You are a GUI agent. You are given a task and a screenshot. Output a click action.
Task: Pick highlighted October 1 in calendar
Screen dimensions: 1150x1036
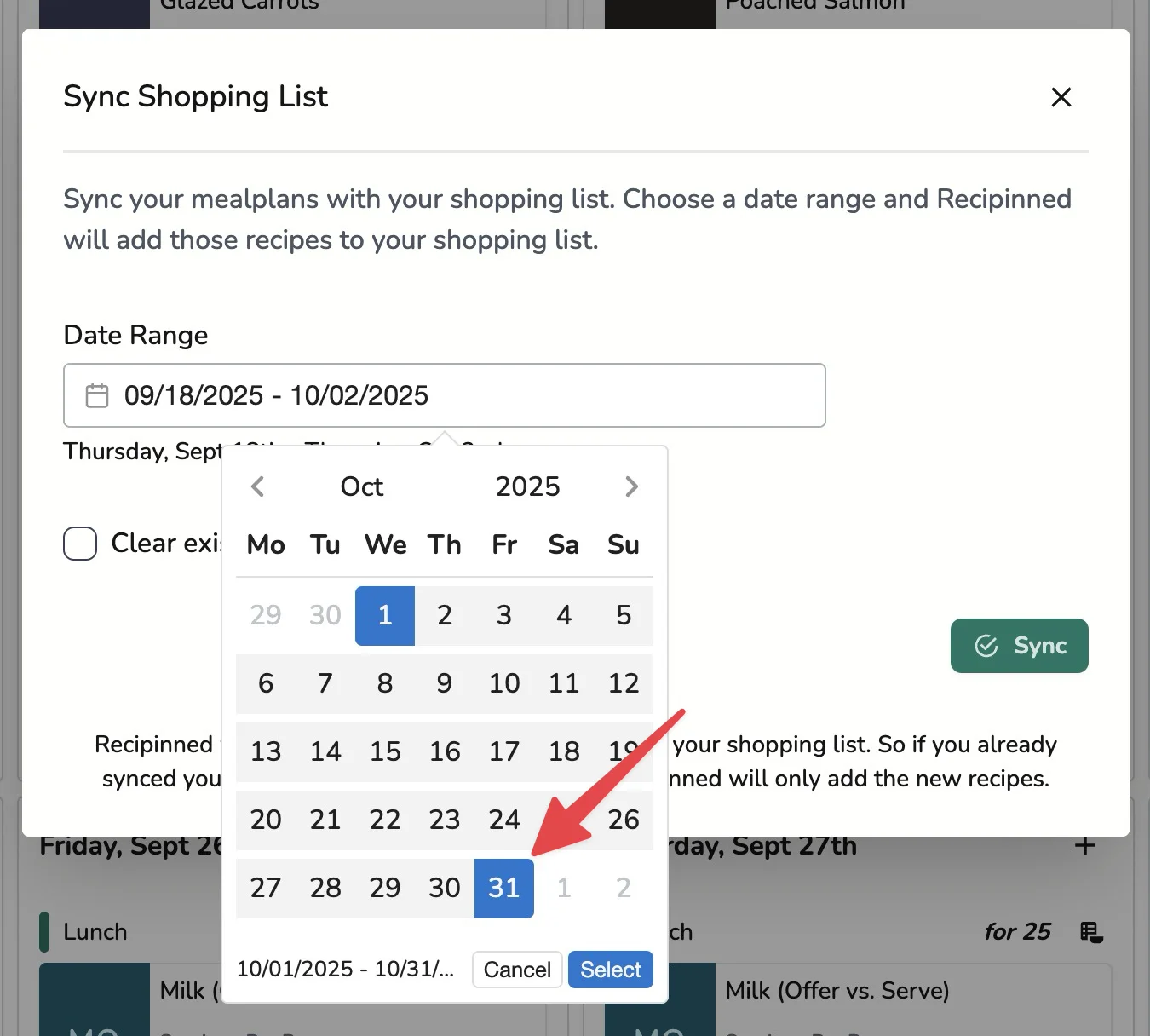point(385,615)
